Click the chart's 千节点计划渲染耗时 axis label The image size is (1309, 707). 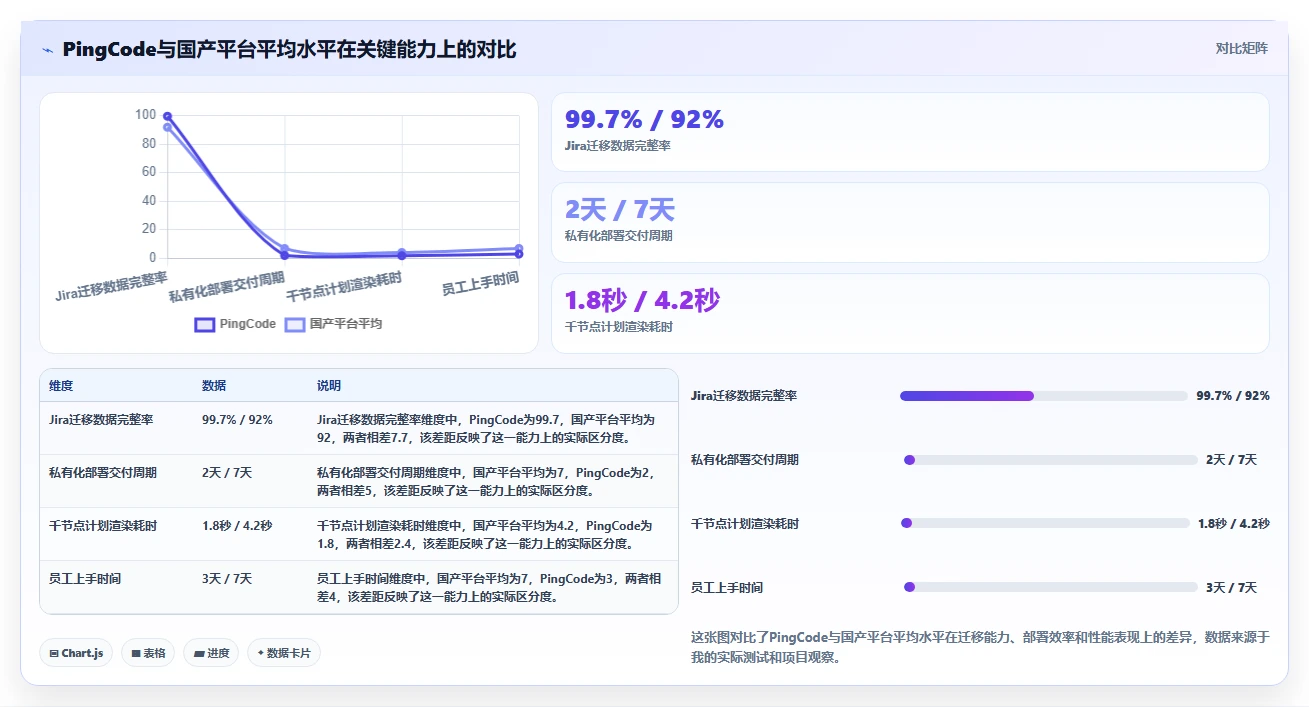pyautogui.click(x=344, y=287)
